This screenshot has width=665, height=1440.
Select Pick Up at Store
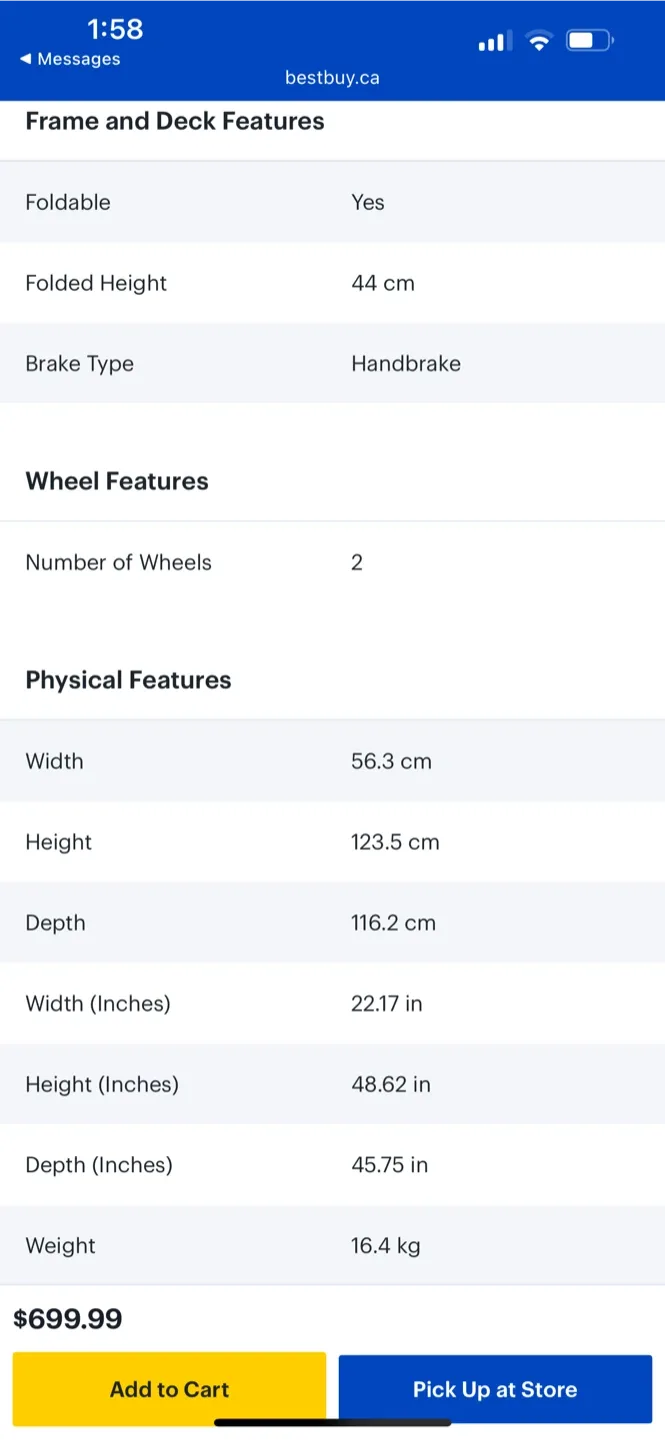(x=495, y=1389)
